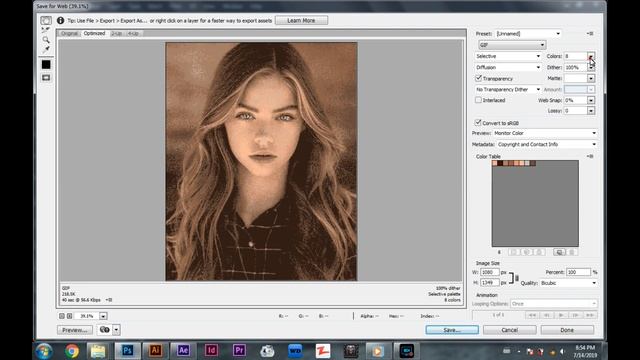Open the Lossy dropdown arrow
Image resolution: width=640 pixels, height=360 pixels.
[x=591, y=111]
